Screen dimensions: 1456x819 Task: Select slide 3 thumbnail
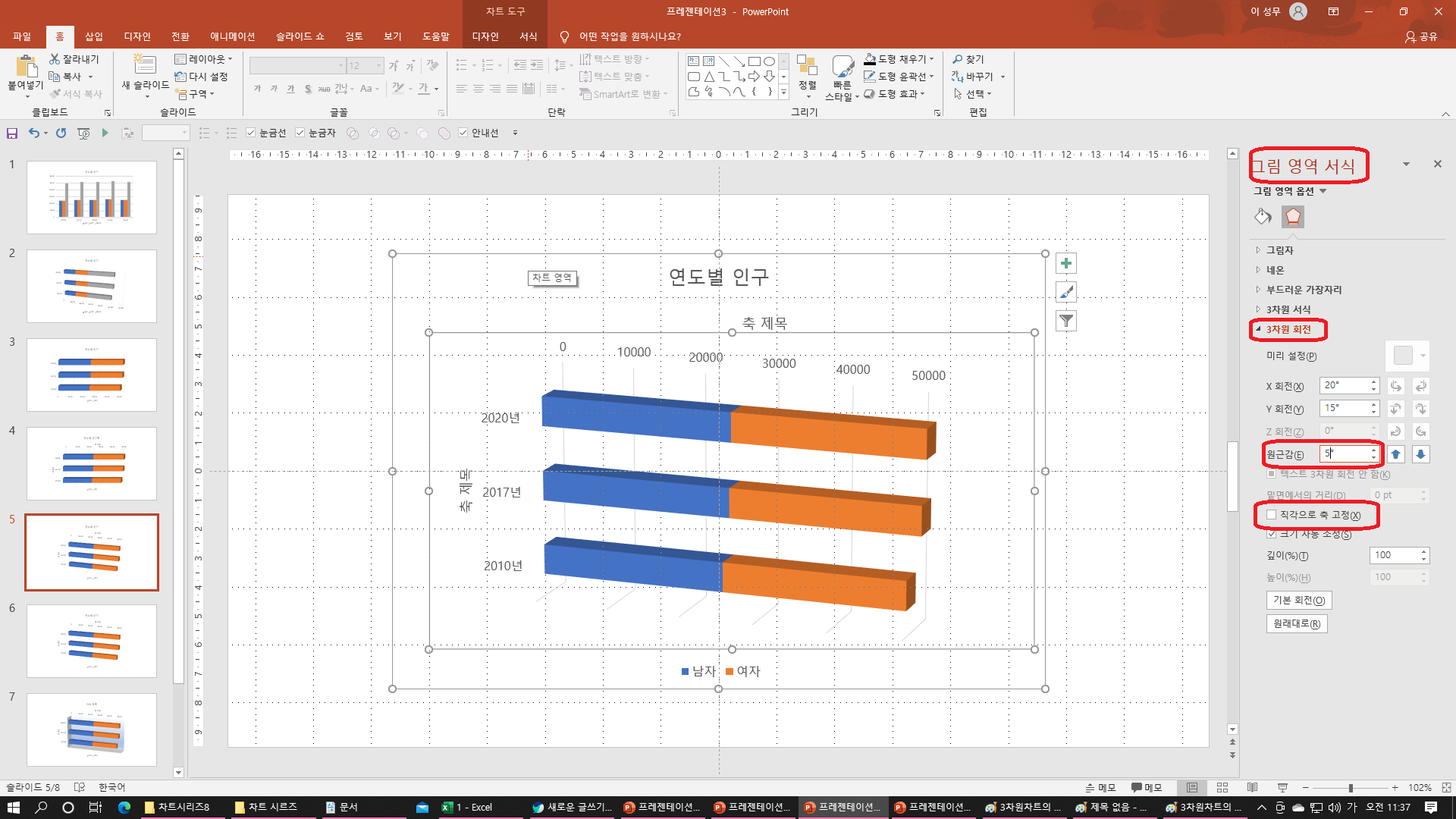coord(92,375)
